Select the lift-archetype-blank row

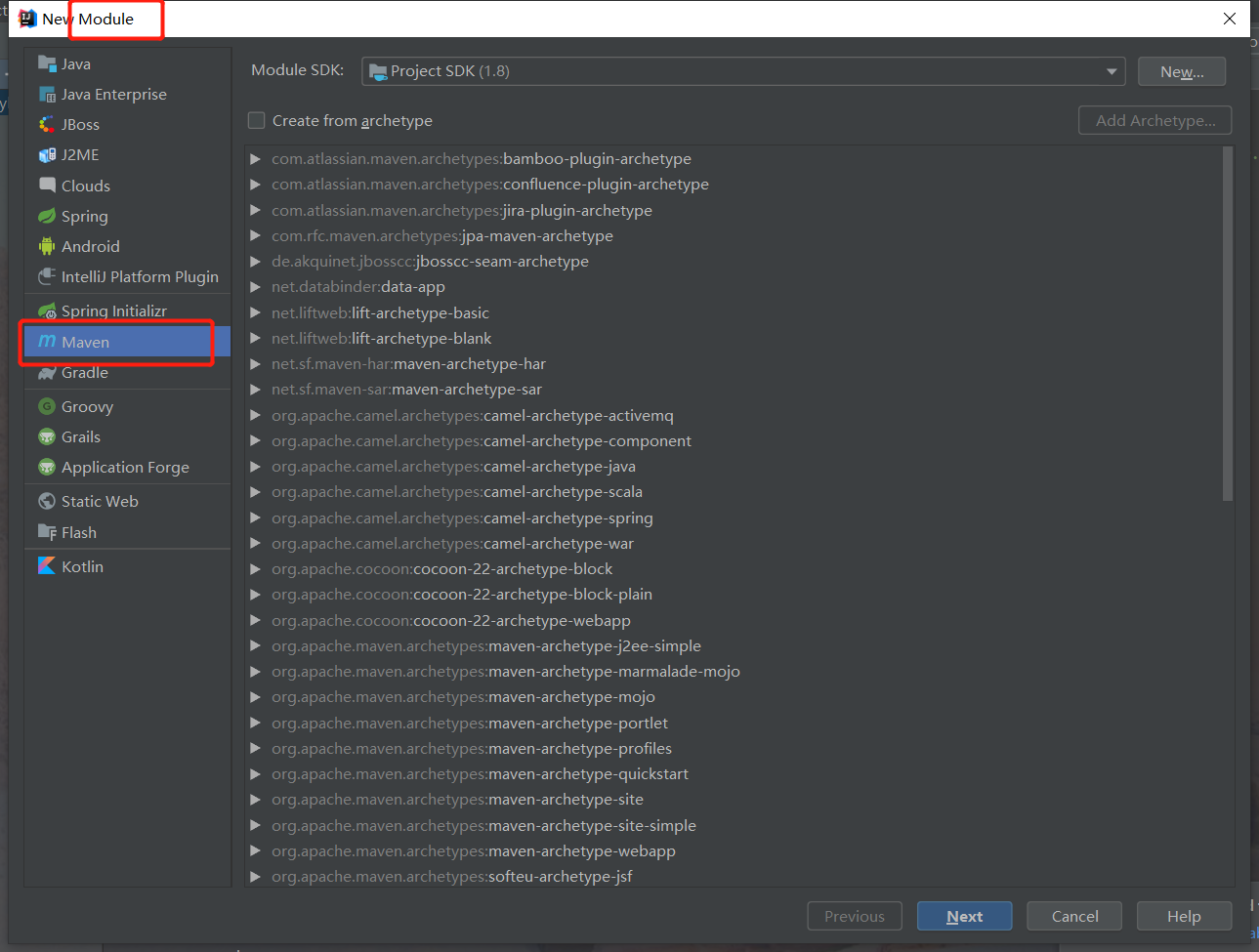734,338
